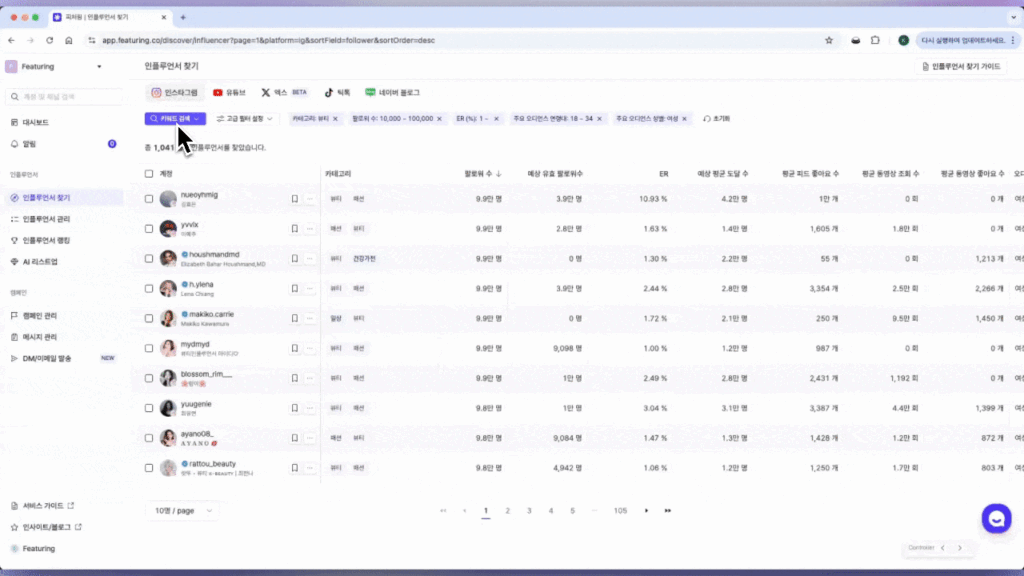Go to the last page arrow
Viewport: 1024px width, 576px height.
pyautogui.click(x=667, y=511)
